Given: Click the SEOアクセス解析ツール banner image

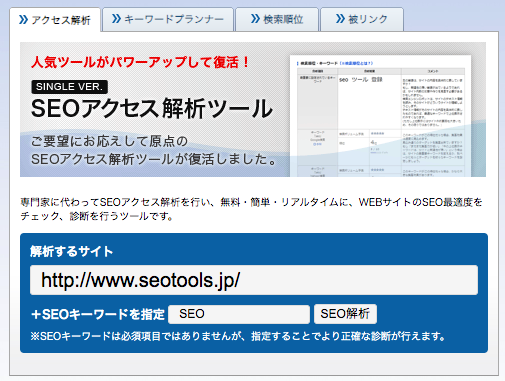Looking at the screenshot, I should [253, 109].
